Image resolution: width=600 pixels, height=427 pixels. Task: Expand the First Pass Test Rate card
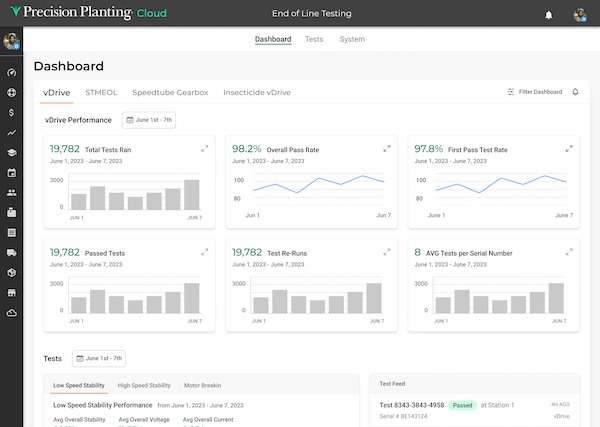click(569, 148)
